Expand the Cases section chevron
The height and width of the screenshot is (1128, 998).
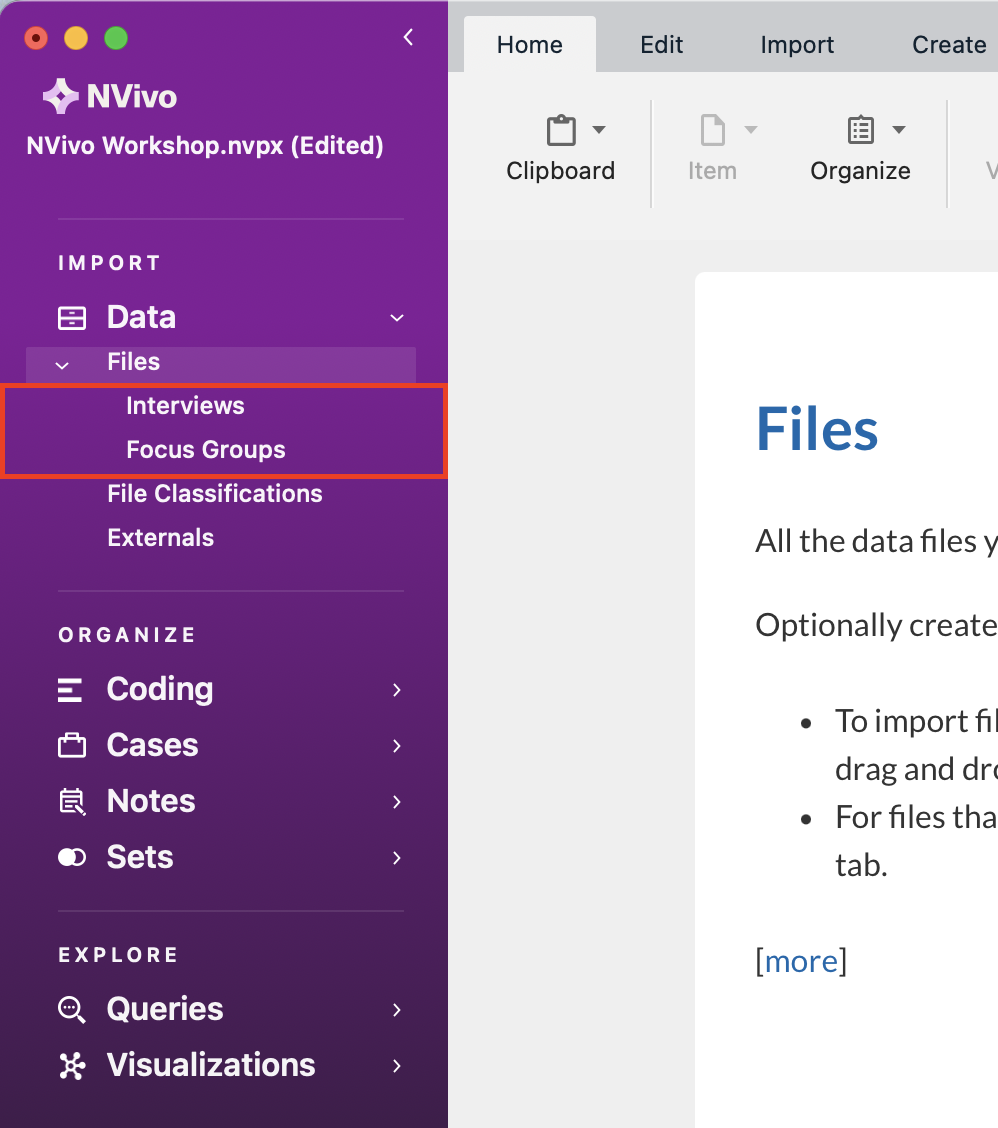[x=397, y=745]
